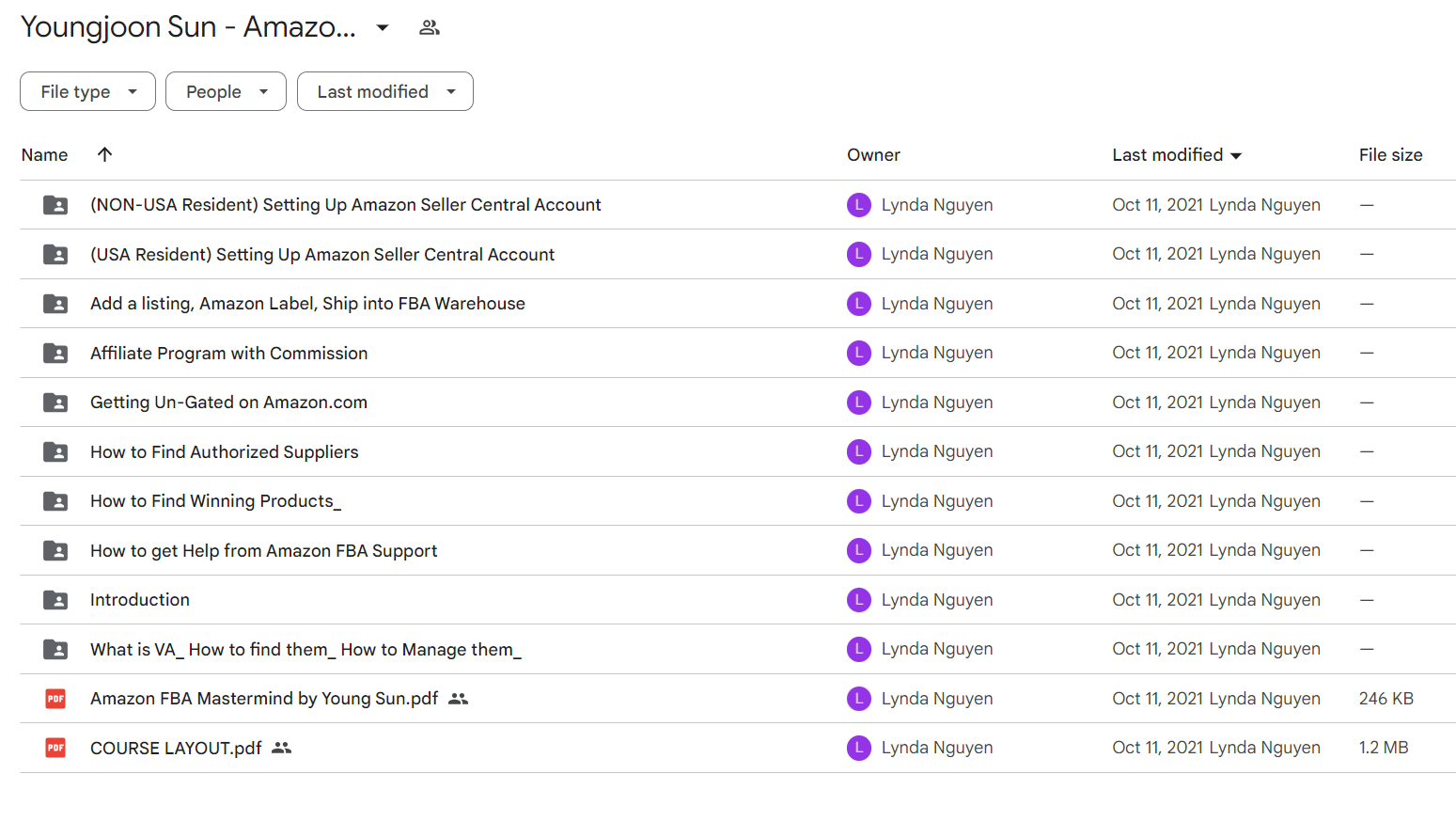Open (NON-USA Resident) Setting Up Amazon Seller folder

point(345,205)
